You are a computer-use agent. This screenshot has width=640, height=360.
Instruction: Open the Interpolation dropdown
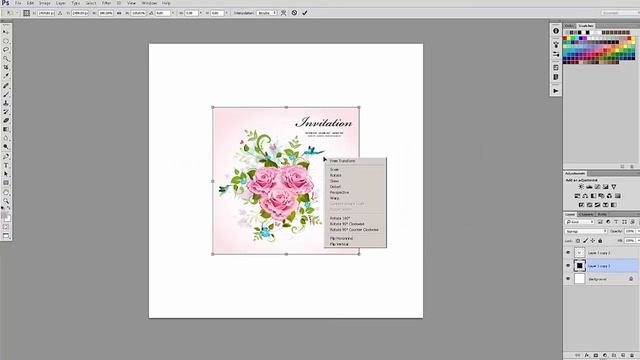tap(267, 13)
